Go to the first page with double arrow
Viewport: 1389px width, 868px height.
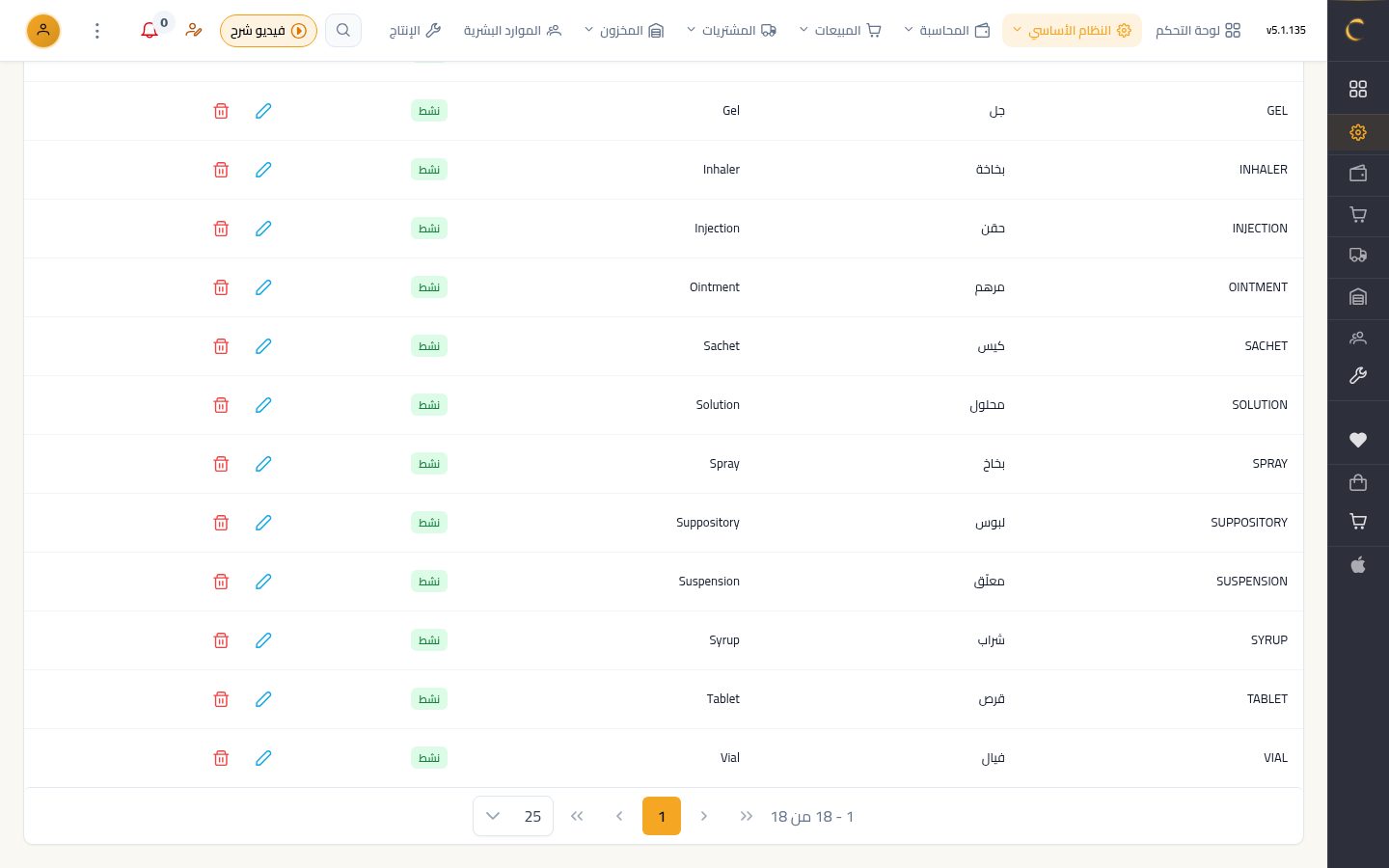pyautogui.click(x=747, y=816)
